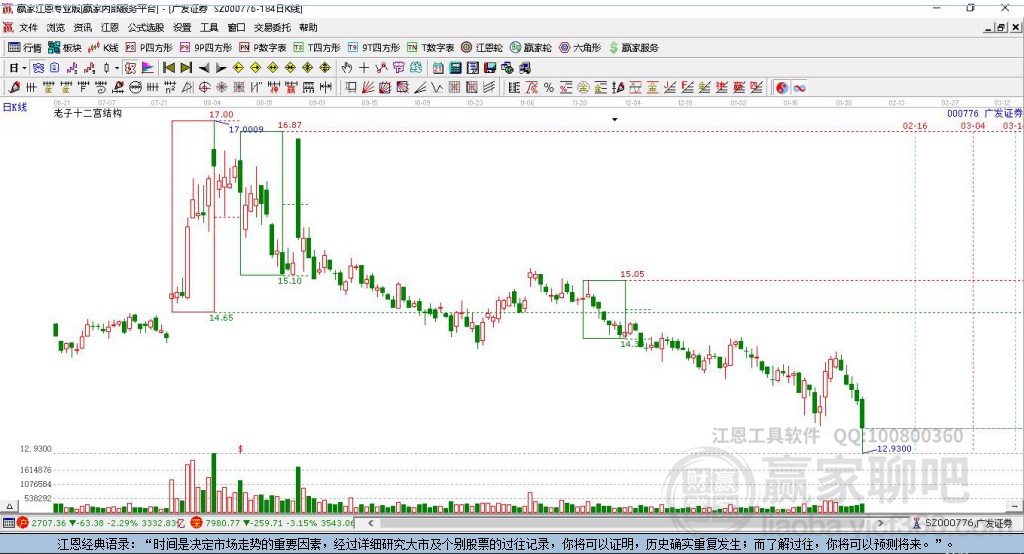Click the 沪 Shanghai index status indicator
Screen dimensions: 1024x554
(x=22, y=523)
